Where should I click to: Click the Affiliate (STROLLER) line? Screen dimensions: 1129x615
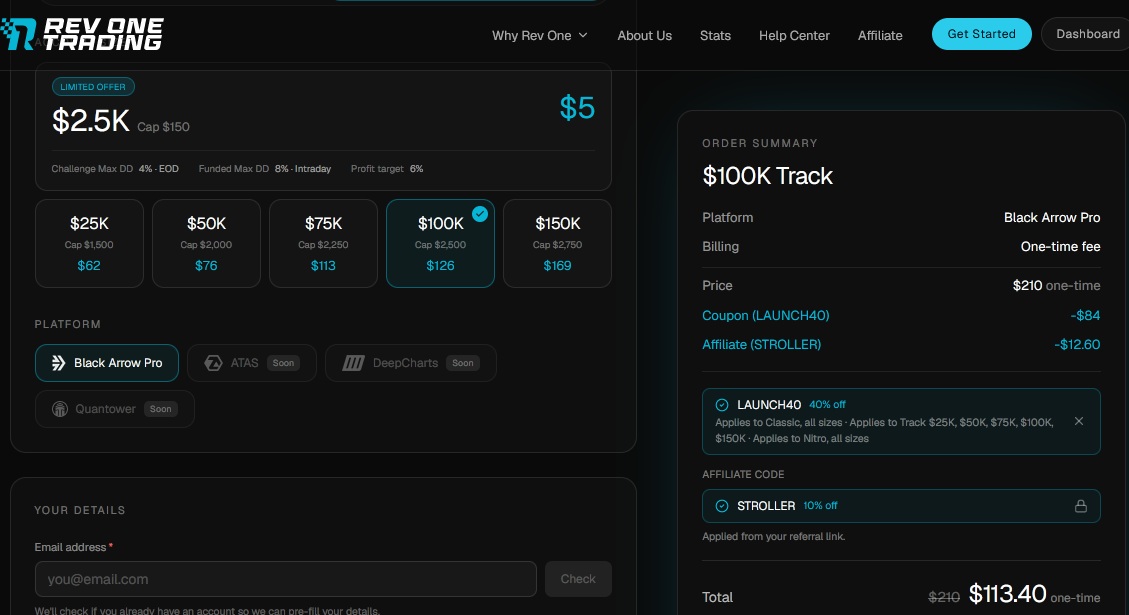tap(761, 344)
